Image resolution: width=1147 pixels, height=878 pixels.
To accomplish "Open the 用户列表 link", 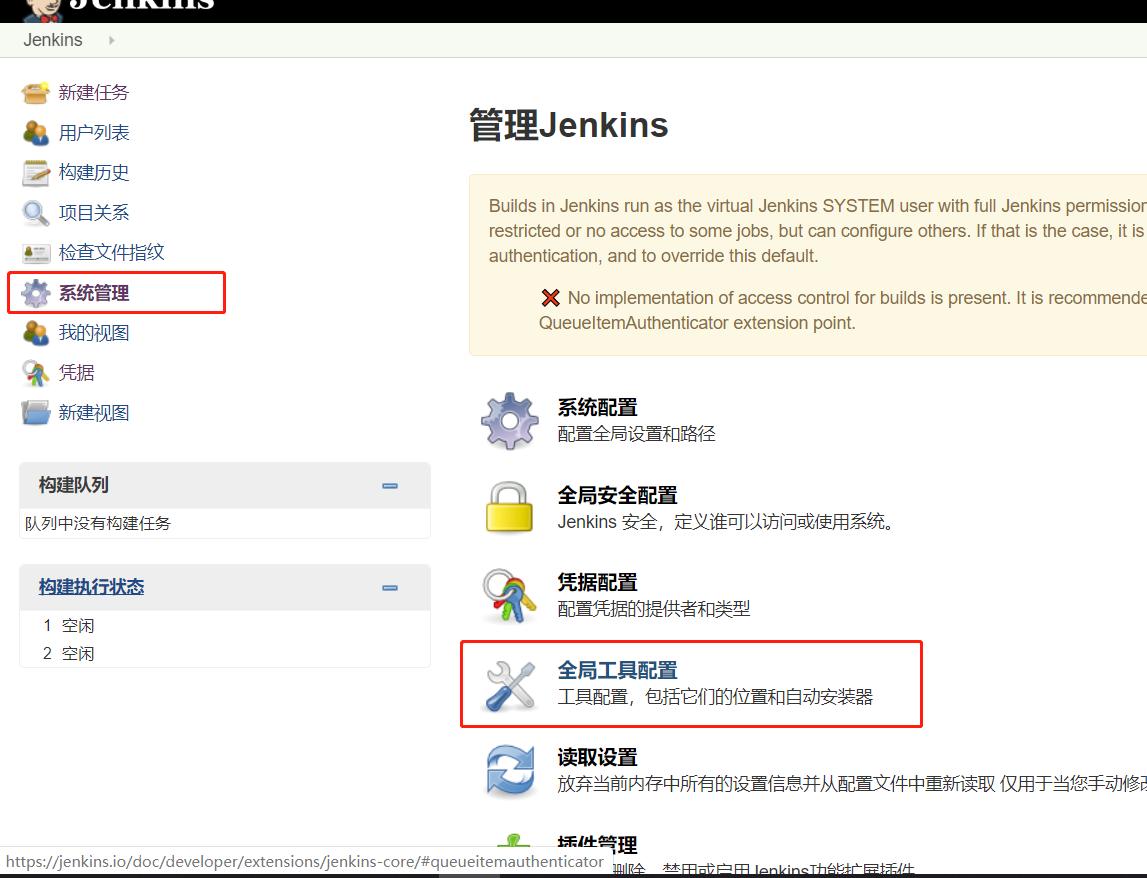I will 94,132.
